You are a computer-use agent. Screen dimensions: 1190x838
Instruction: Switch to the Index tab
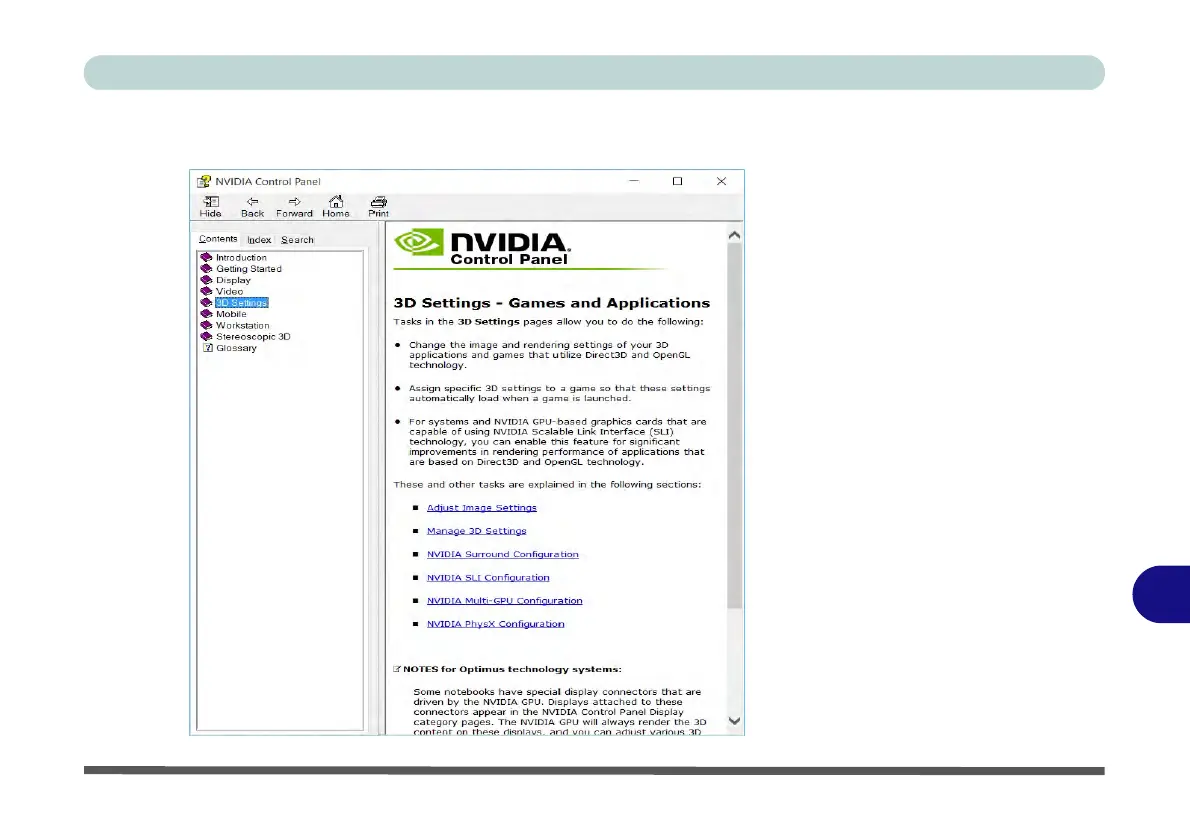point(259,240)
